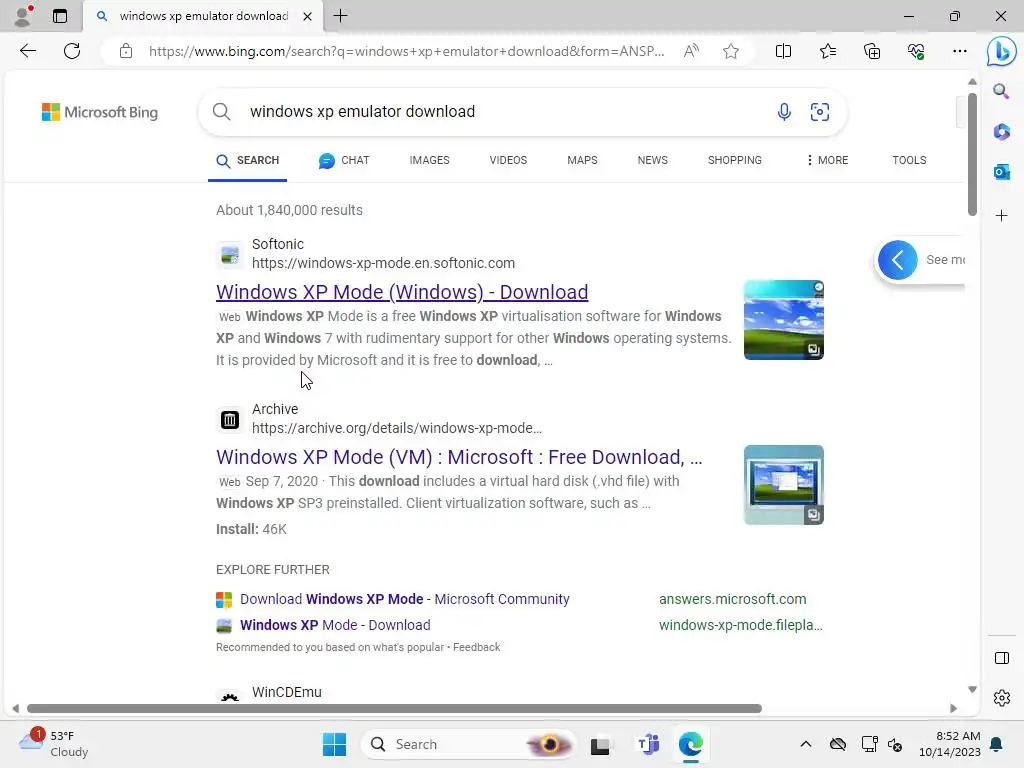Open the Favorites list icon
This screenshot has height=768, width=1024.
point(827,51)
